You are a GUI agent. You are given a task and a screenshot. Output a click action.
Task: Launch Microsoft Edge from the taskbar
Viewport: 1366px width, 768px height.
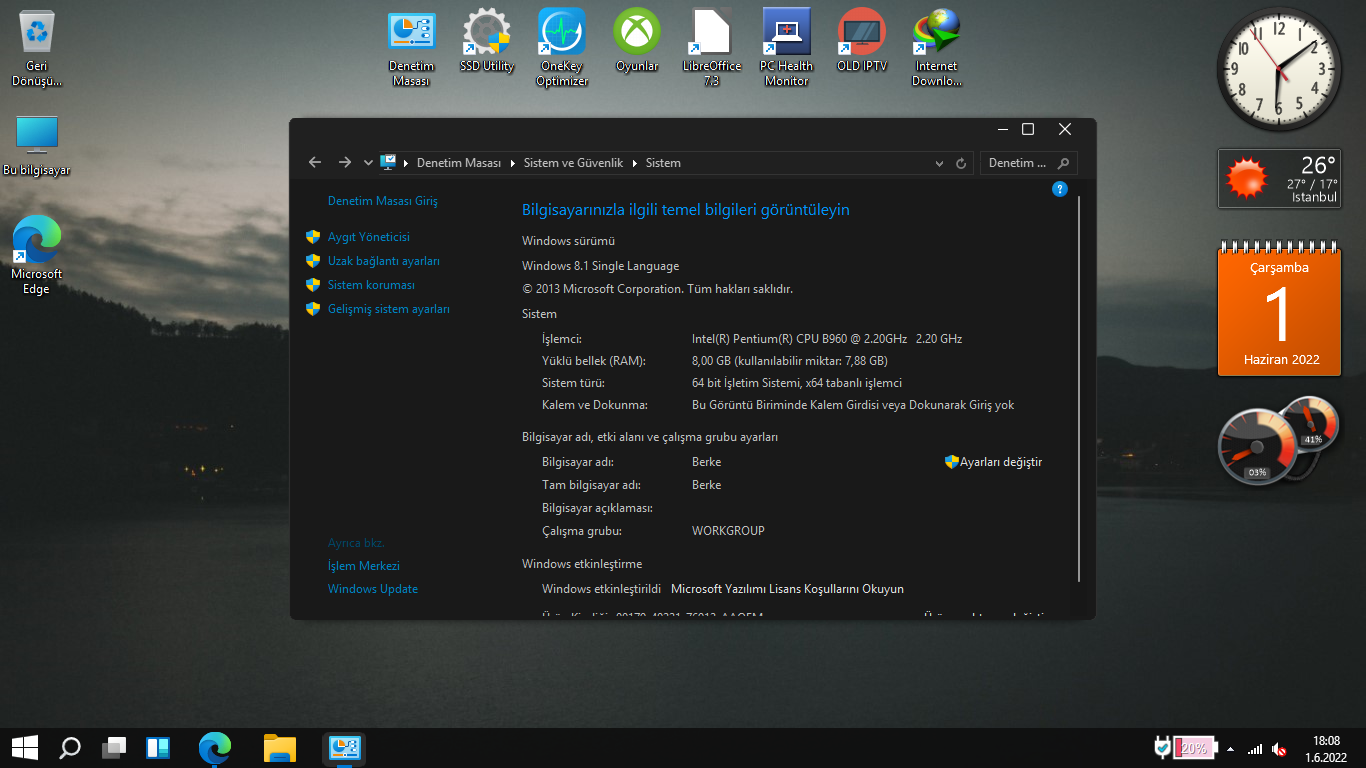tap(215, 747)
